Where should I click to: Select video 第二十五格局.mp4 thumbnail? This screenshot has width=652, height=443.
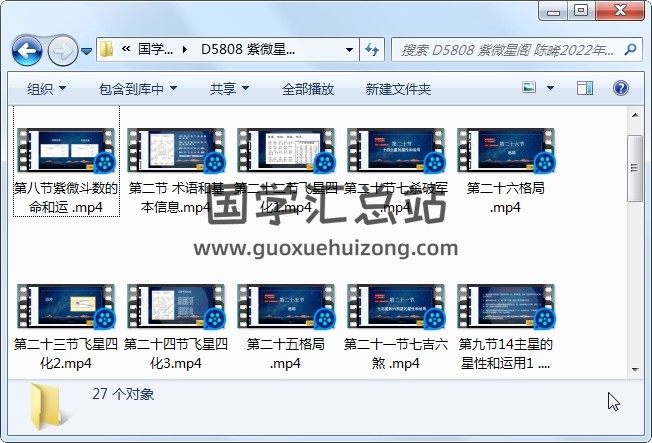(286, 307)
